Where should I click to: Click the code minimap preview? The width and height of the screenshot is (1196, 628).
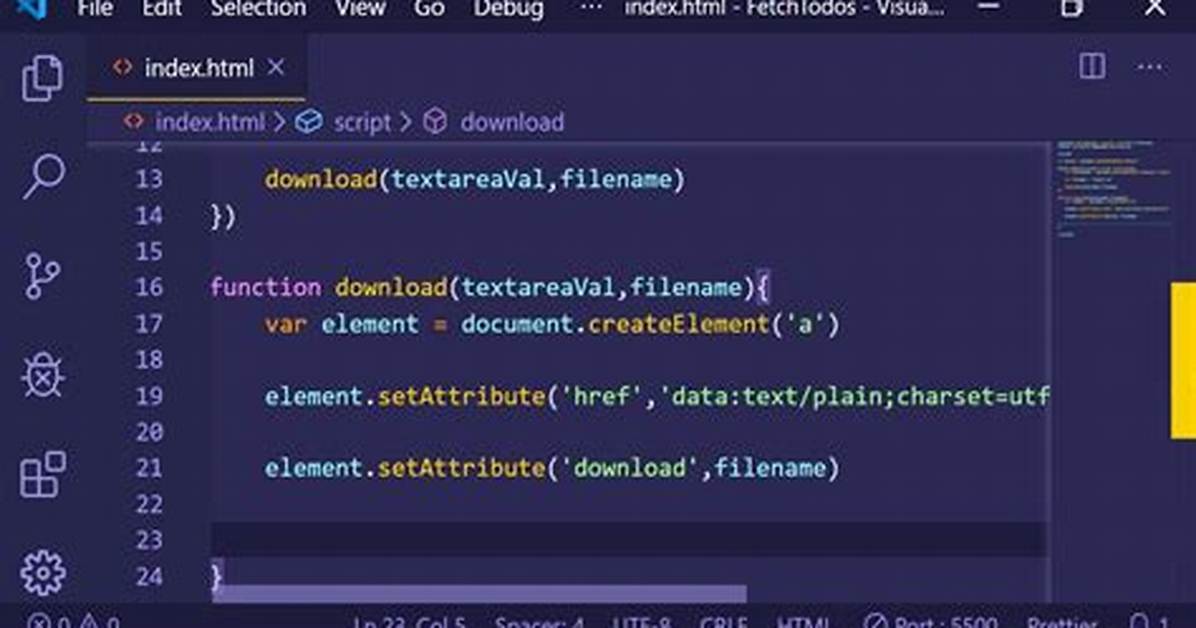(1112, 187)
